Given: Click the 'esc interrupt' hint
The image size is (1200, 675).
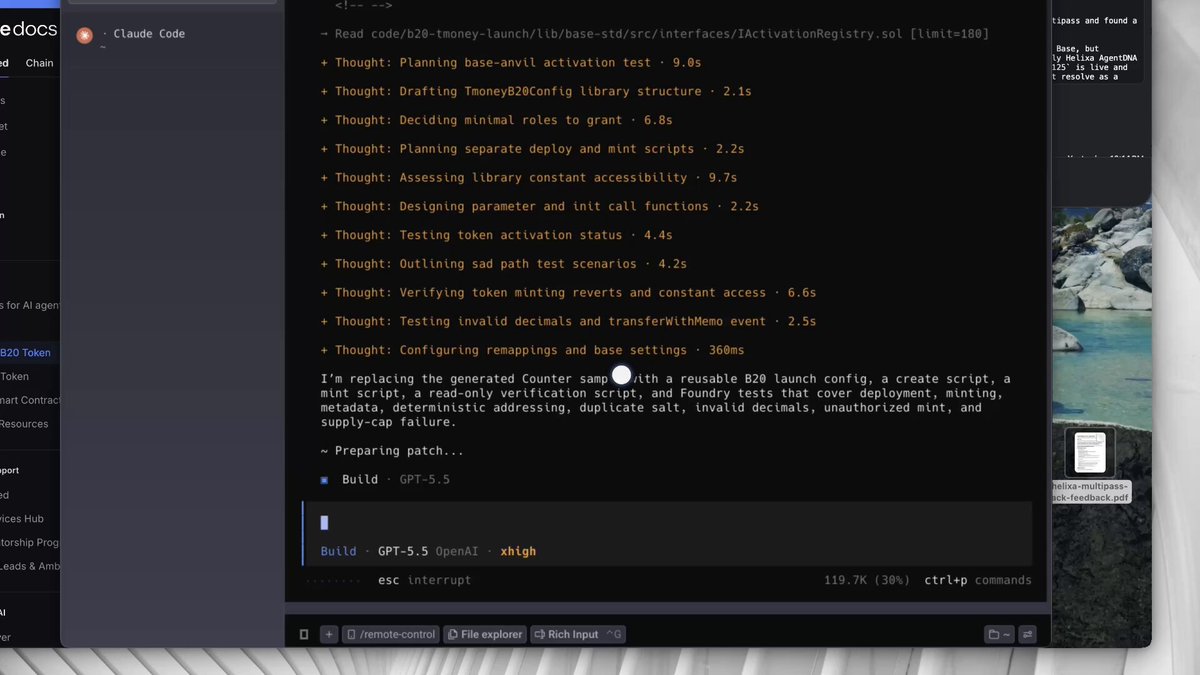Looking at the screenshot, I should click(424, 580).
